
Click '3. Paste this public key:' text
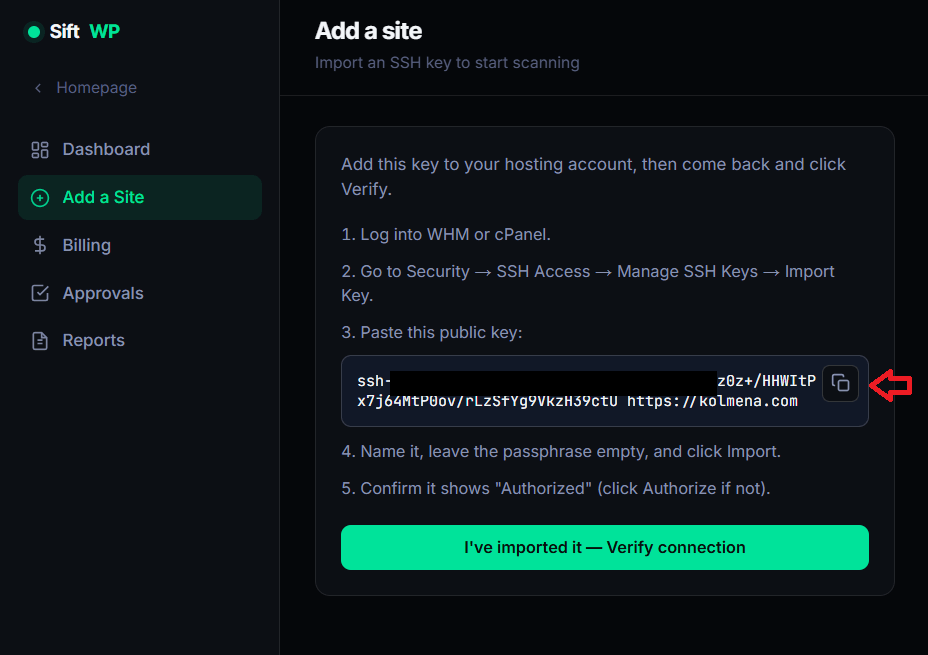tap(431, 333)
